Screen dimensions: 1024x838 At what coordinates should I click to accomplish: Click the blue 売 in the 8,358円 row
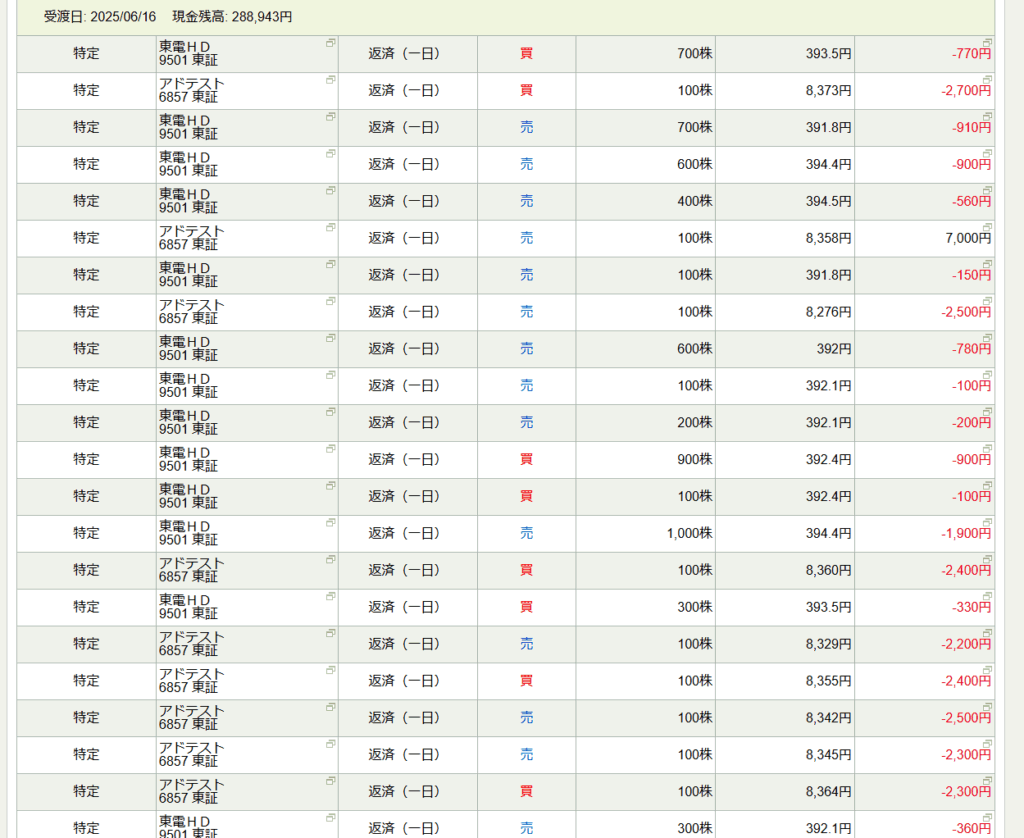click(x=526, y=238)
